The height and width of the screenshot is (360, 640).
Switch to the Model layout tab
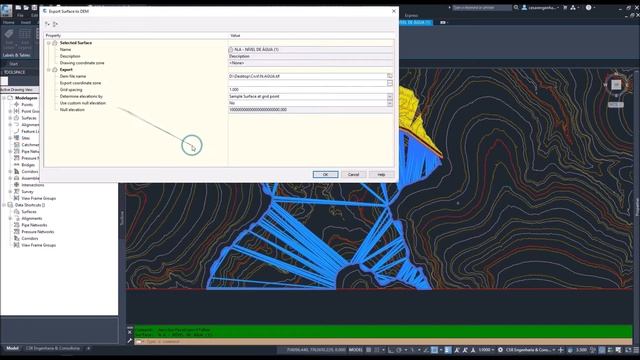(x=12, y=348)
